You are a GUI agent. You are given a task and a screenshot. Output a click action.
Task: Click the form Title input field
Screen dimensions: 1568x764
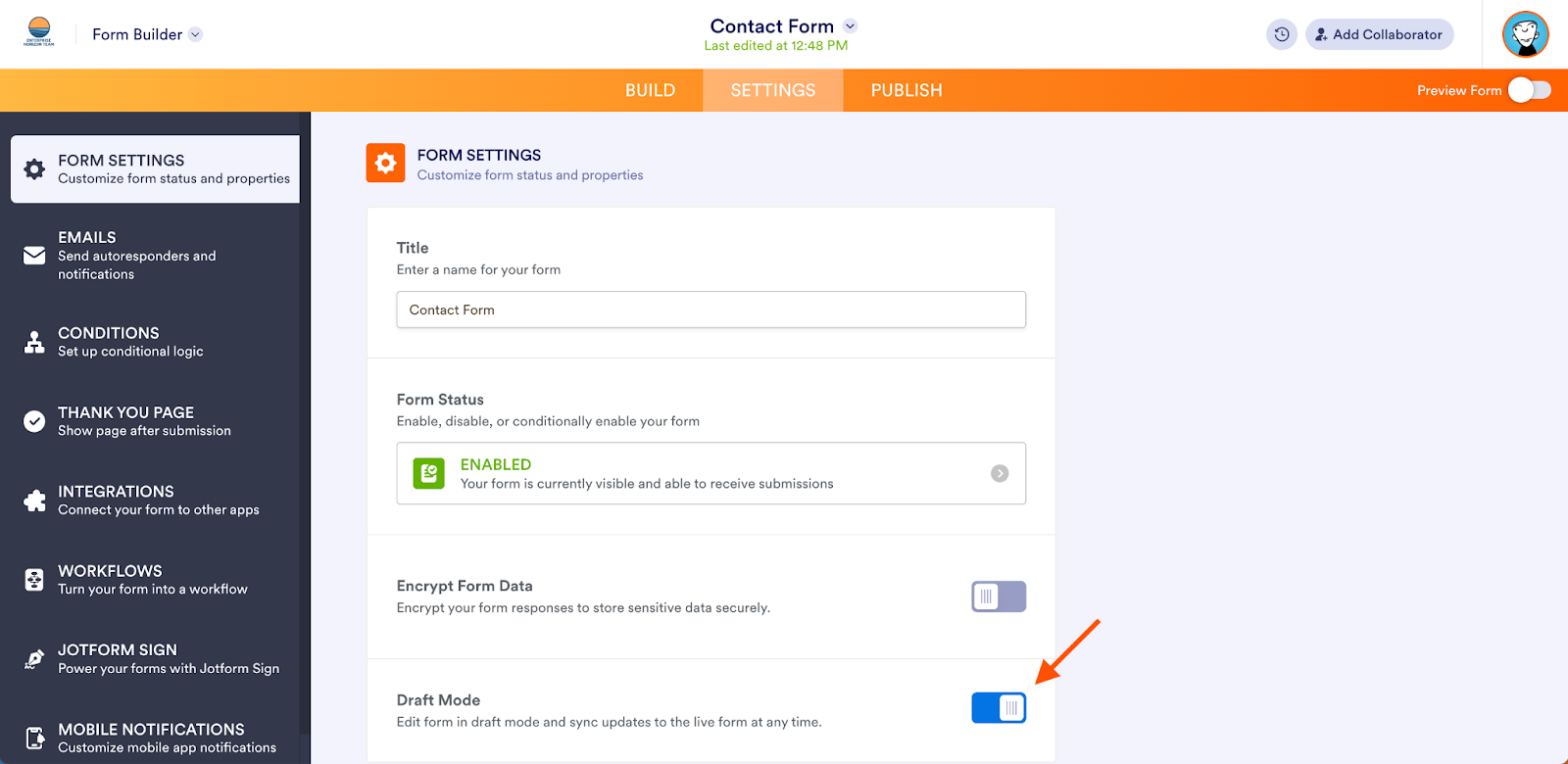[710, 310]
